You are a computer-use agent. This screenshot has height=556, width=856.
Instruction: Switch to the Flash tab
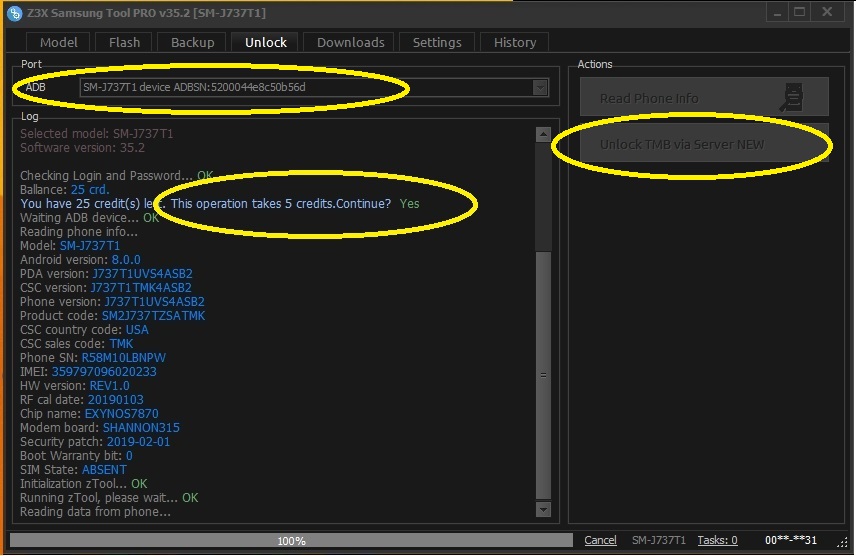[x=124, y=43]
